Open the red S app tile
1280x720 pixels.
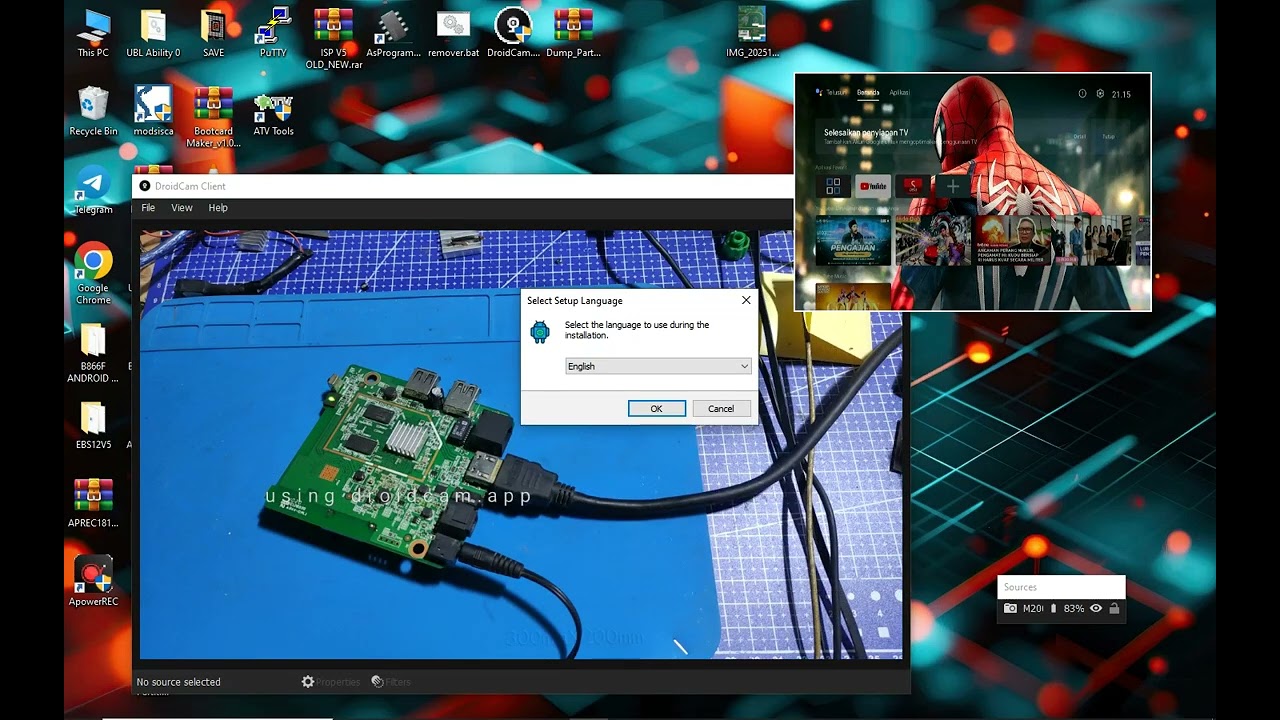pos(913,186)
